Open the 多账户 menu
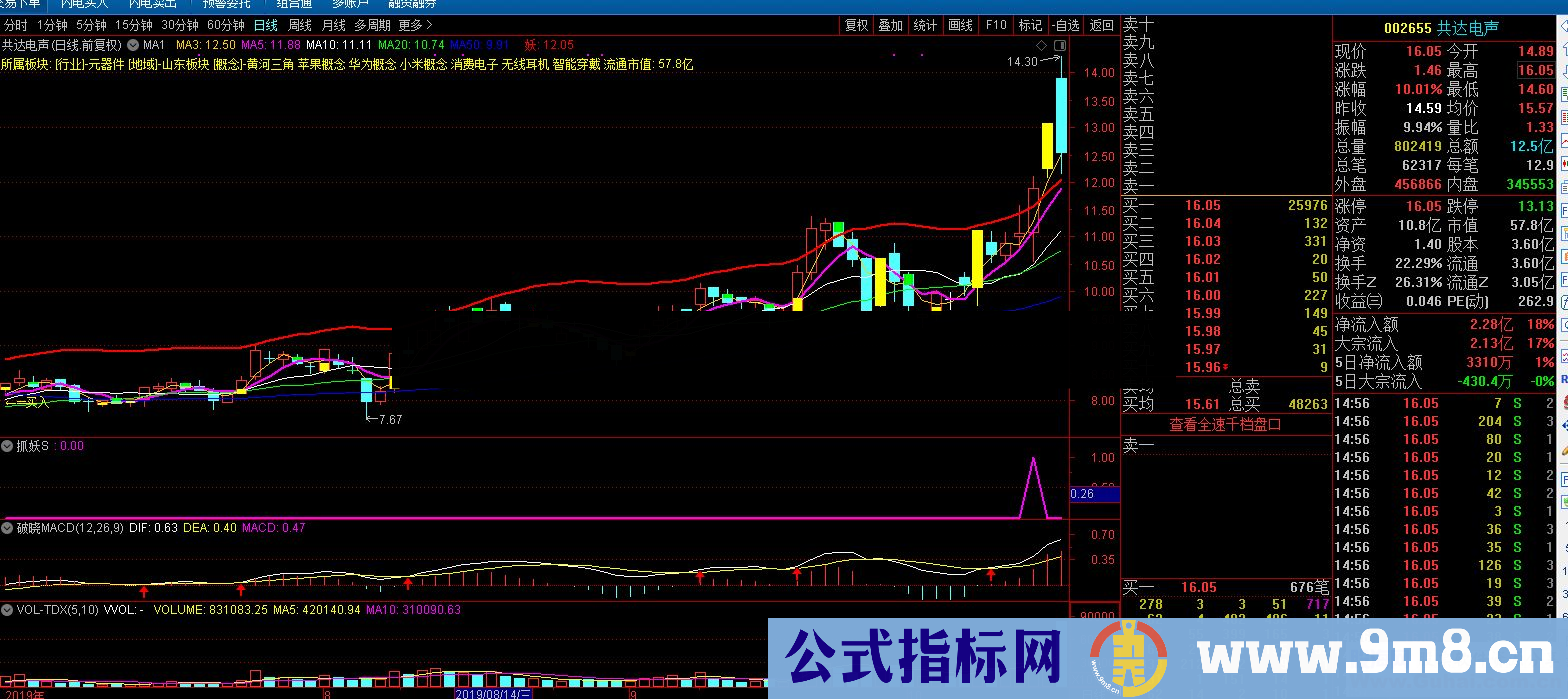This screenshot has height=699, width=1568. point(352,4)
